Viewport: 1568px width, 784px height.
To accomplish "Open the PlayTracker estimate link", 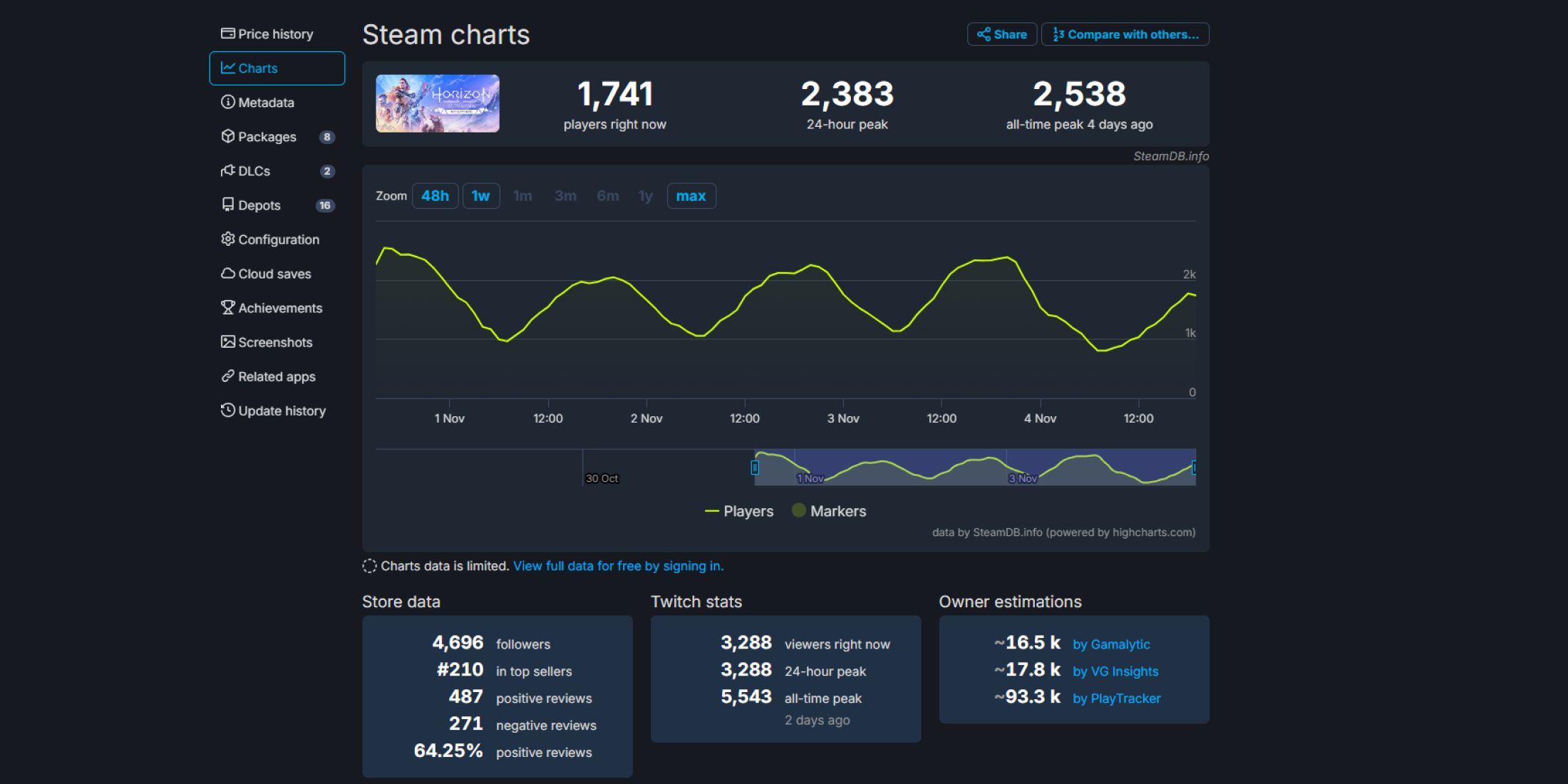I will click(1117, 698).
